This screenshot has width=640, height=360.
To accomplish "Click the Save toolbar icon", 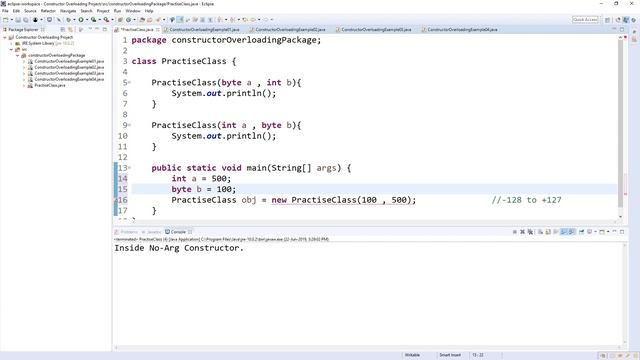I will (18, 20).
